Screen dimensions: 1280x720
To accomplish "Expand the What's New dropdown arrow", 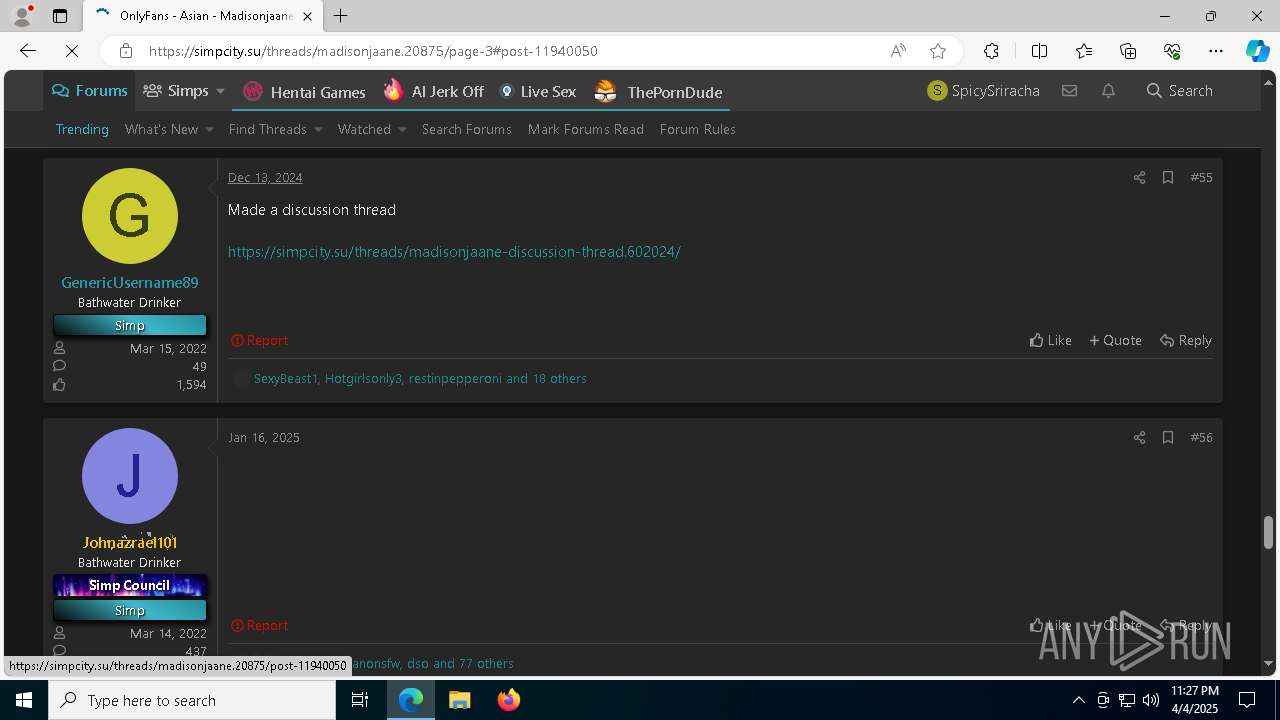I will tap(209, 129).
